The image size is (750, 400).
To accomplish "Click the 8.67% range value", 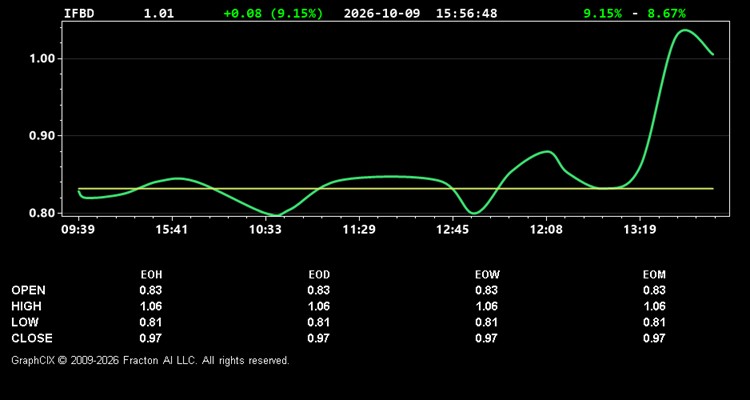I will click(x=666, y=13).
